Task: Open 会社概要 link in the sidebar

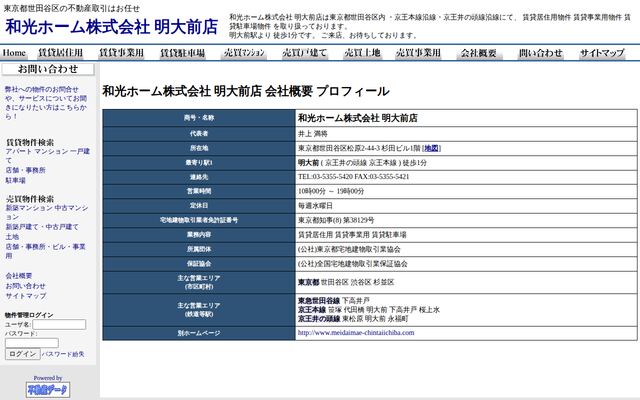Action: [x=18, y=276]
